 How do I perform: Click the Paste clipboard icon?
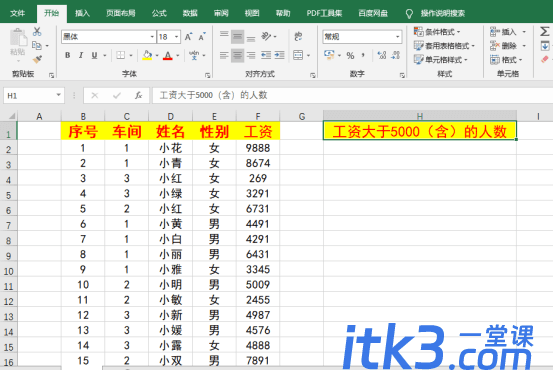point(18,38)
